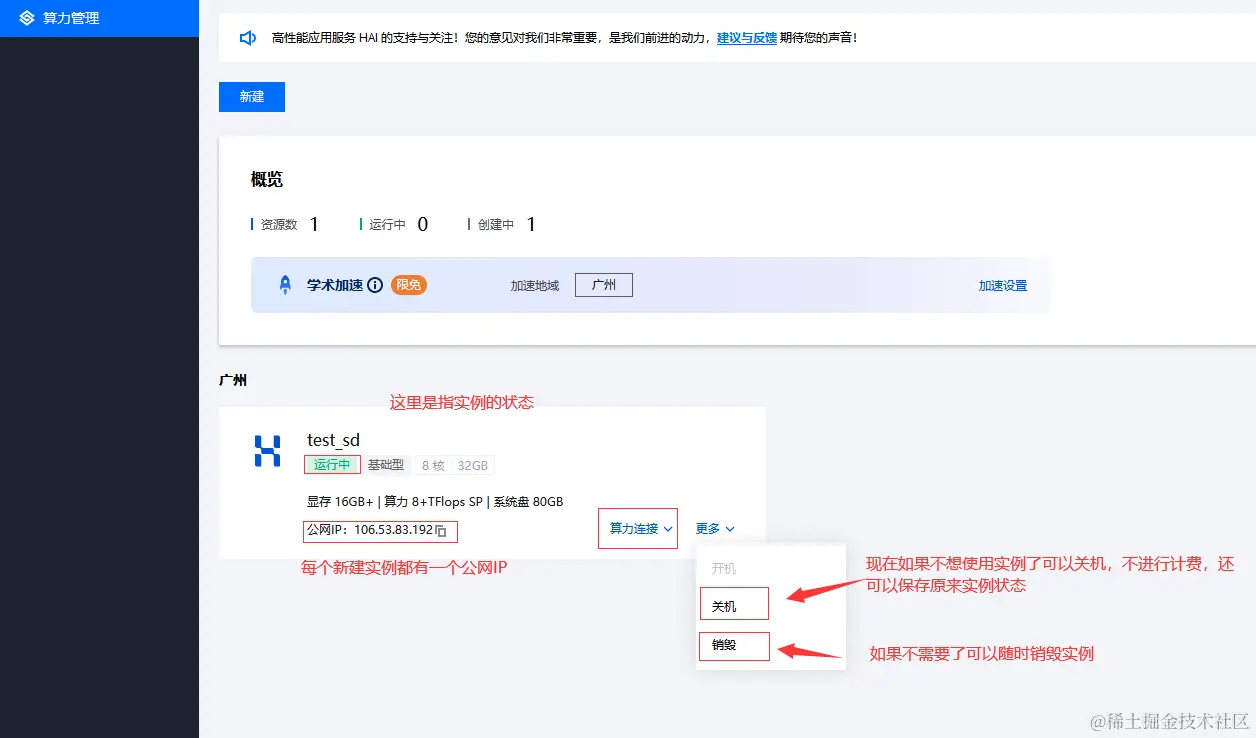Open the 加速地域 selector showing 广州
Viewport: 1256px width, 738px height.
coord(603,284)
